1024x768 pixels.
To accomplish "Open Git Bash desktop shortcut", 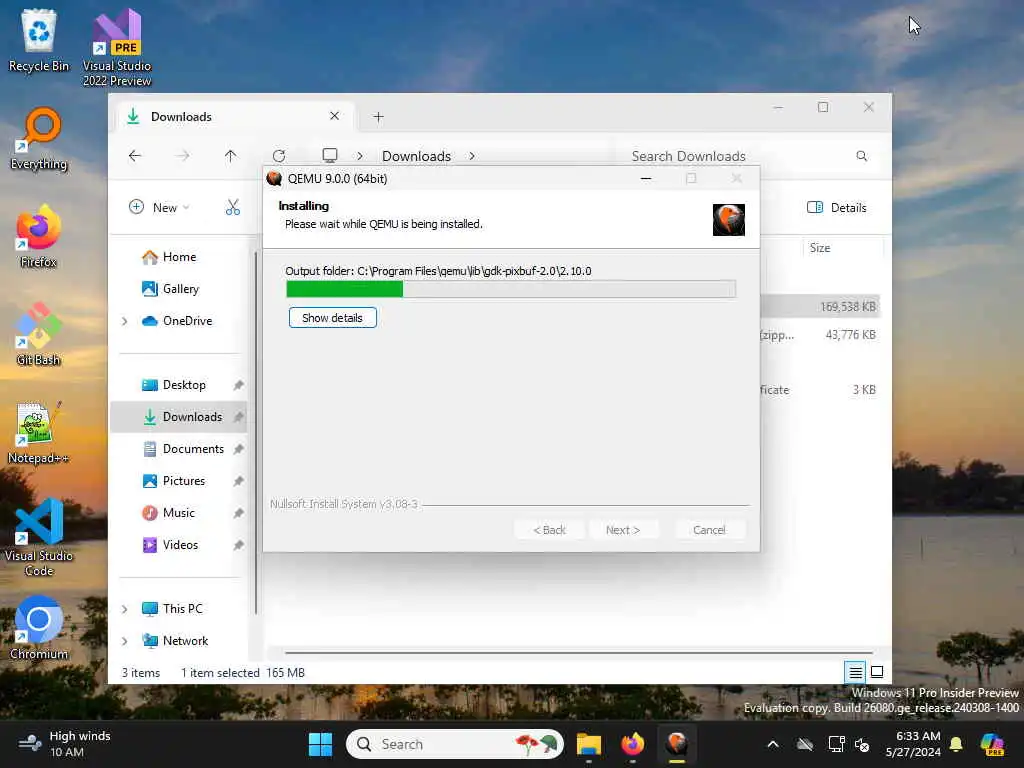I will point(39,334).
